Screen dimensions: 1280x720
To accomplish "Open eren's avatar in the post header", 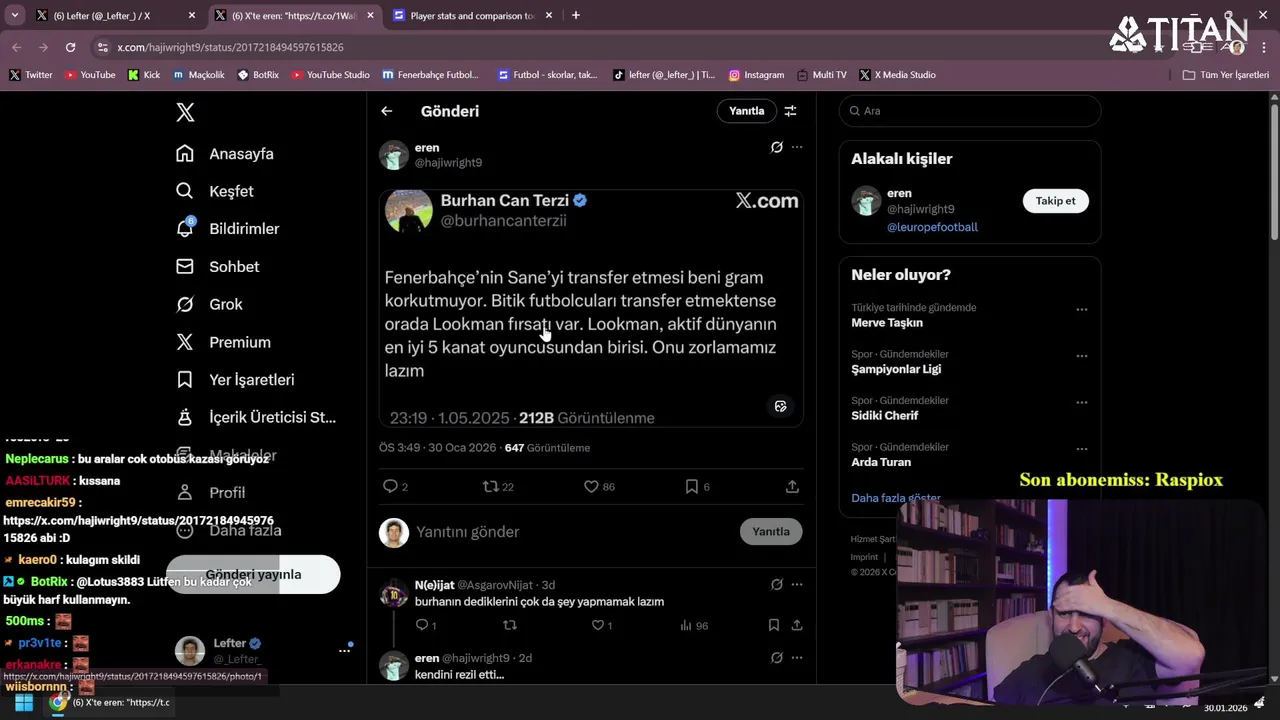I will (394, 155).
